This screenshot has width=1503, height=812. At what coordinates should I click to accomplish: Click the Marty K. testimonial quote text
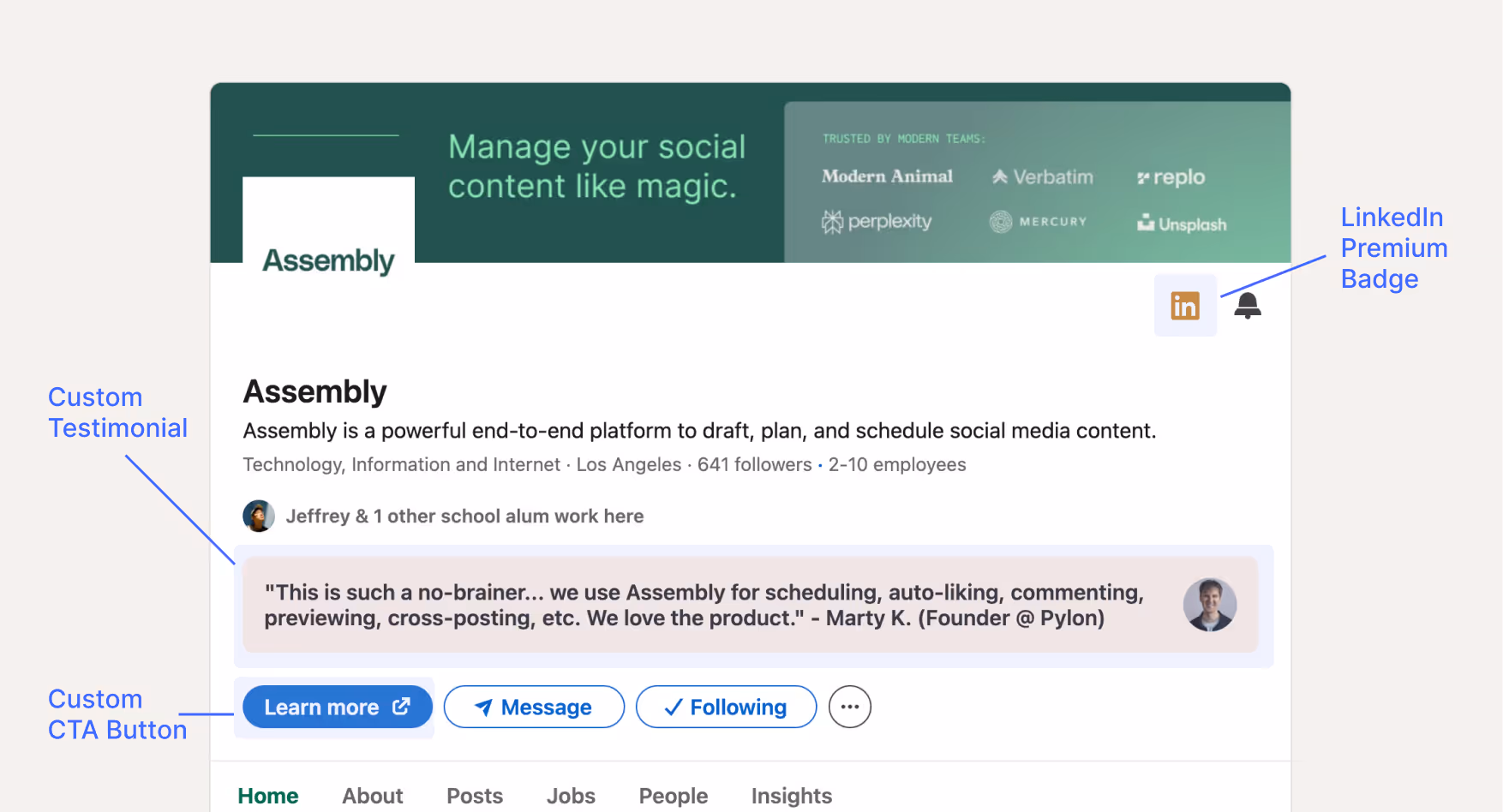pyautogui.click(x=704, y=605)
